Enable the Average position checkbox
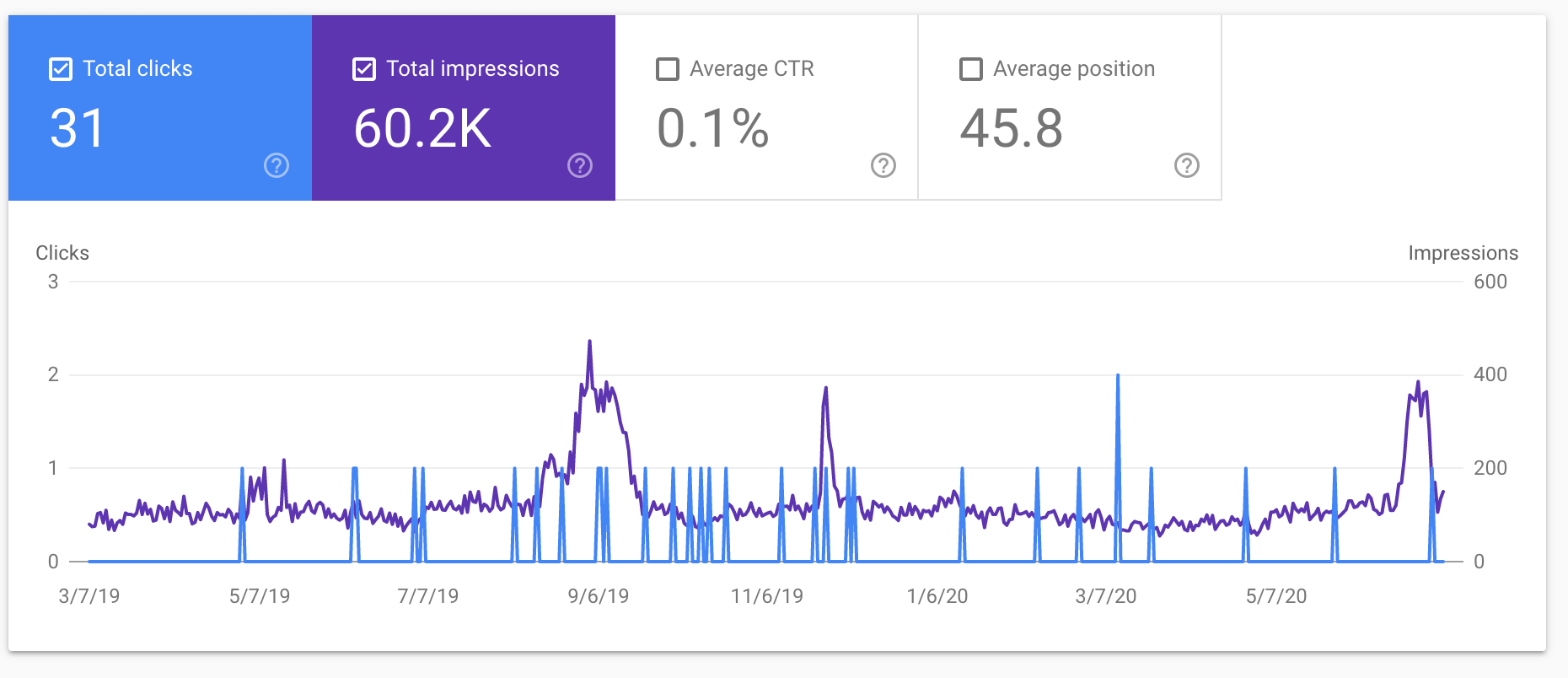 click(x=971, y=69)
